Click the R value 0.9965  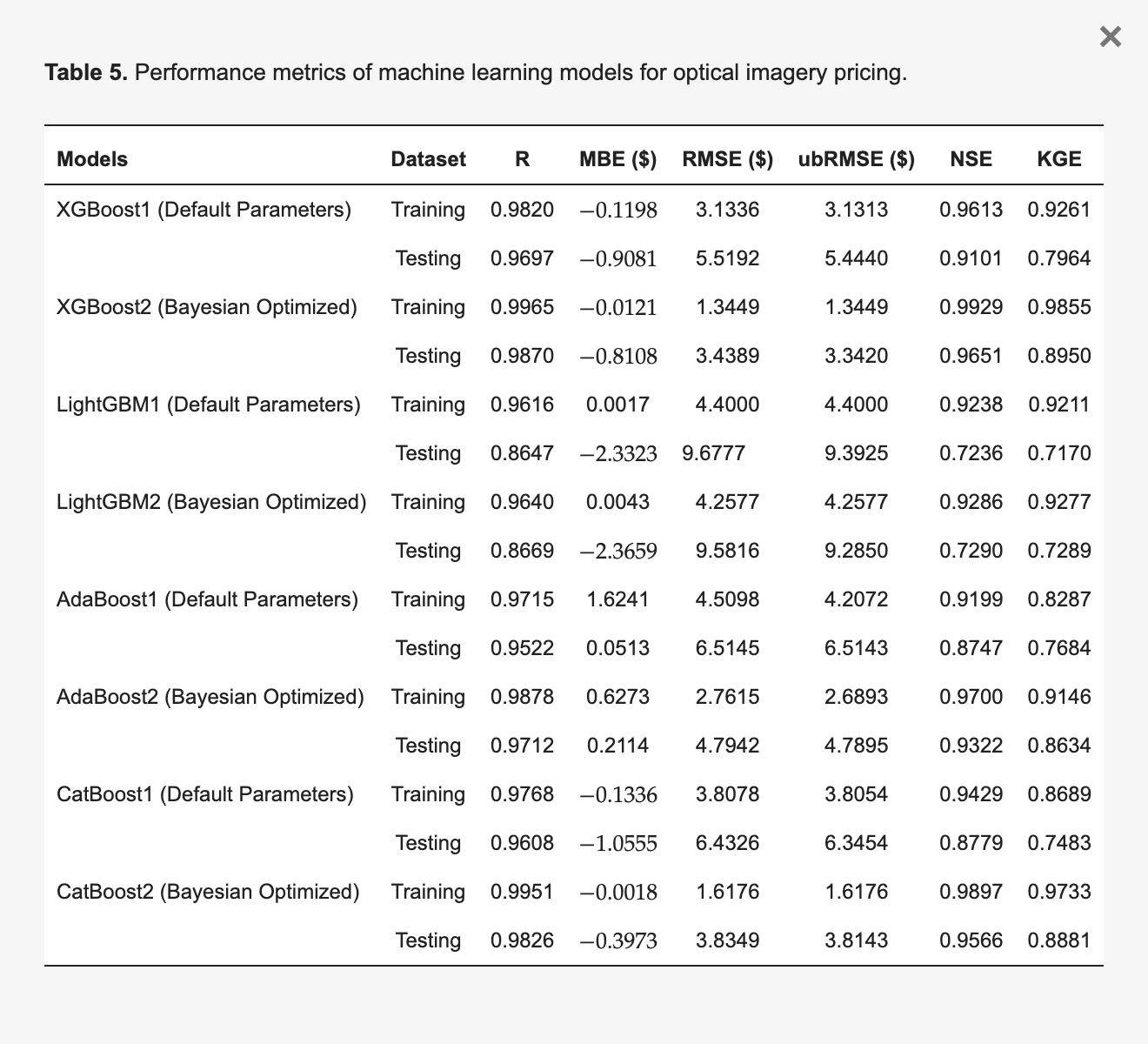[x=522, y=307]
